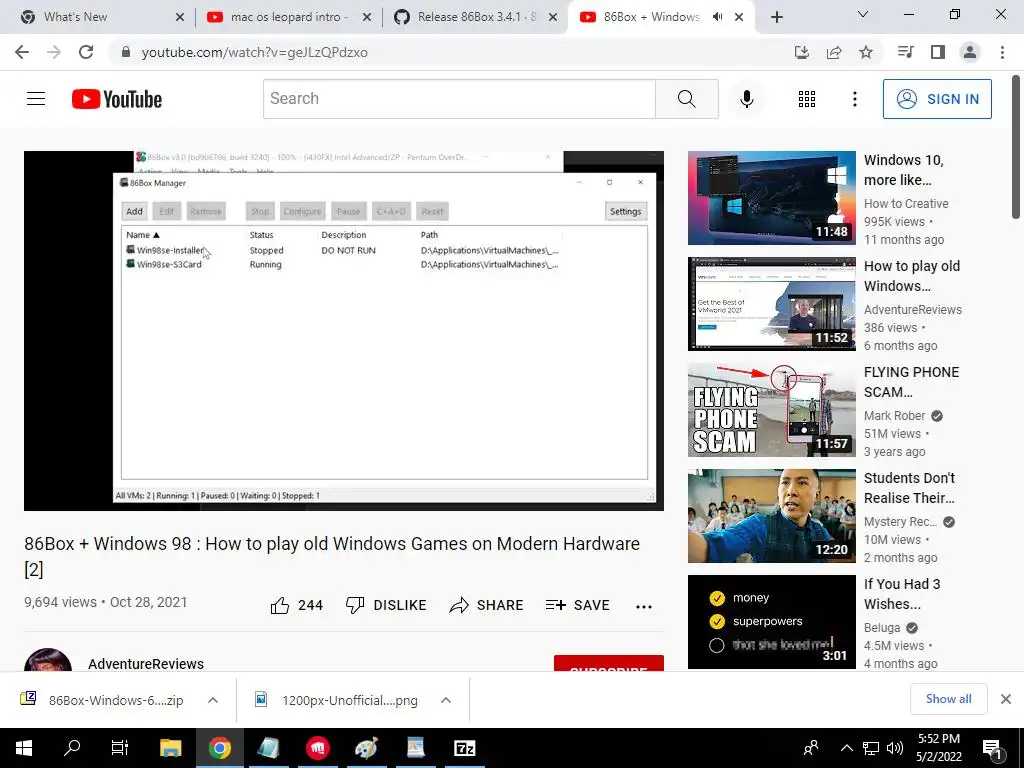Open Paint palette icon in taskbar
Image resolution: width=1024 pixels, height=768 pixels.
[x=366, y=748]
